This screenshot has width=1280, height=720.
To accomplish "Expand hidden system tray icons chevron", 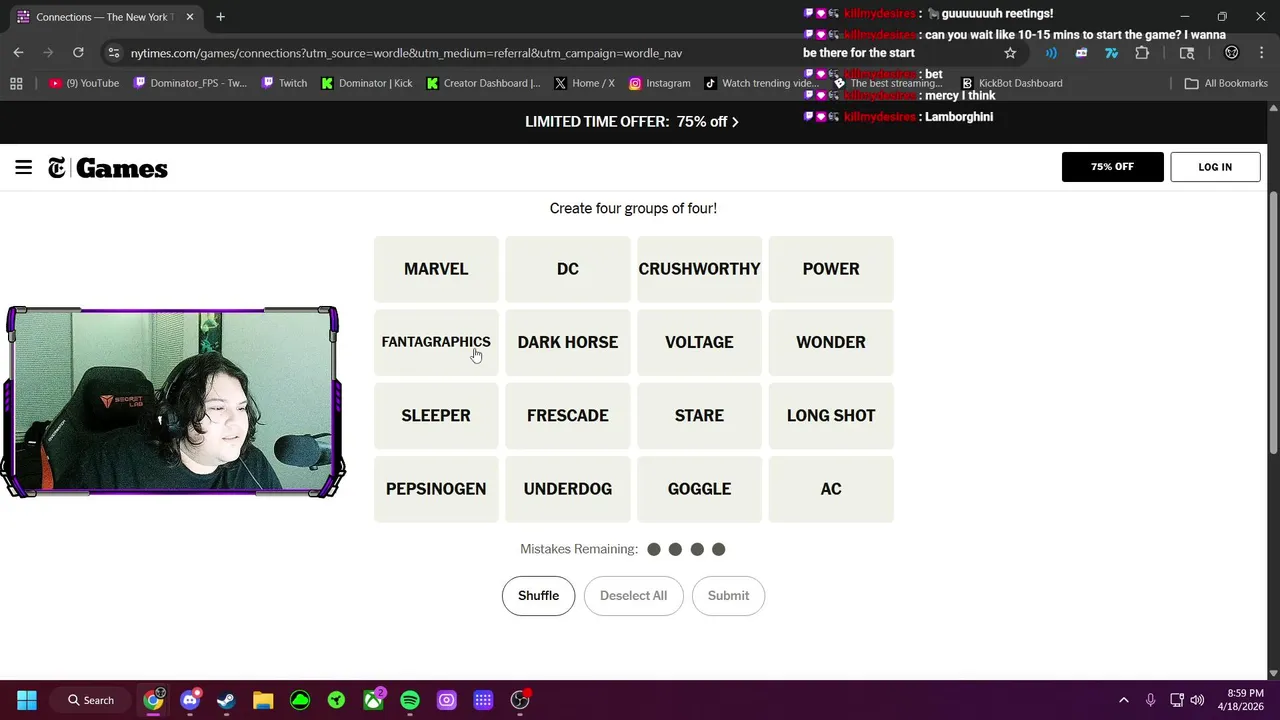I will point(1123,700).
